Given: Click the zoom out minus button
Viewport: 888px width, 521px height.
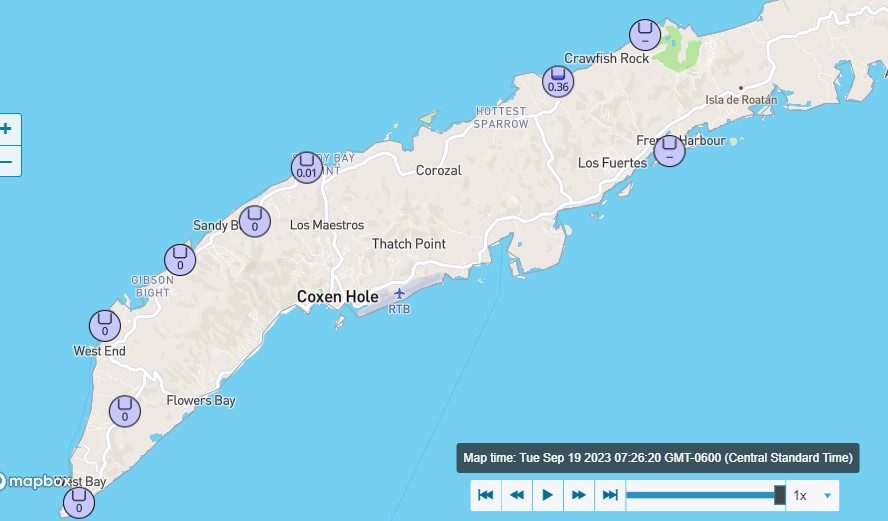Looking at the screenshot, I should pos(8,160).
